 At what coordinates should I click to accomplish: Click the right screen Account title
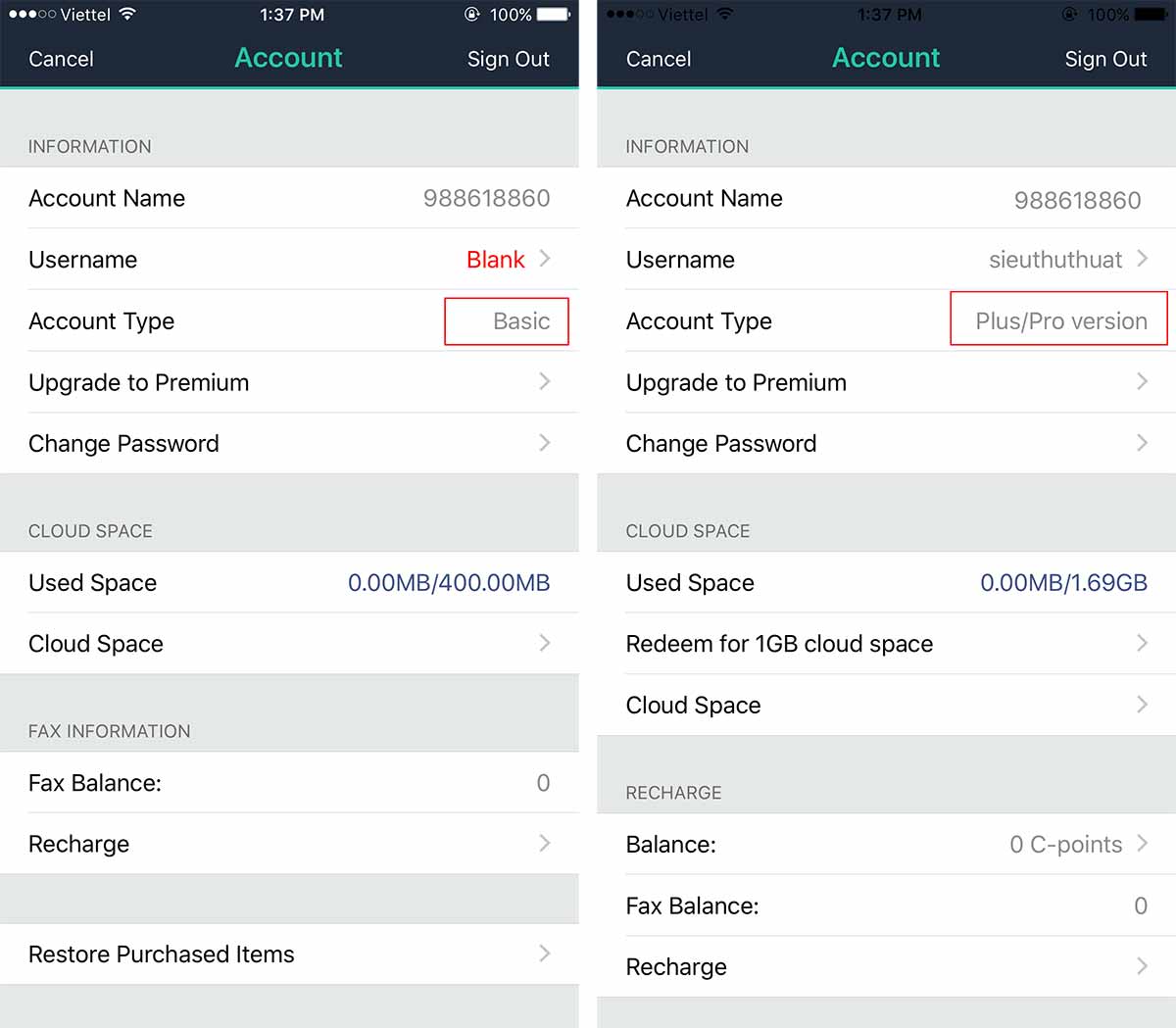point(886,58)
